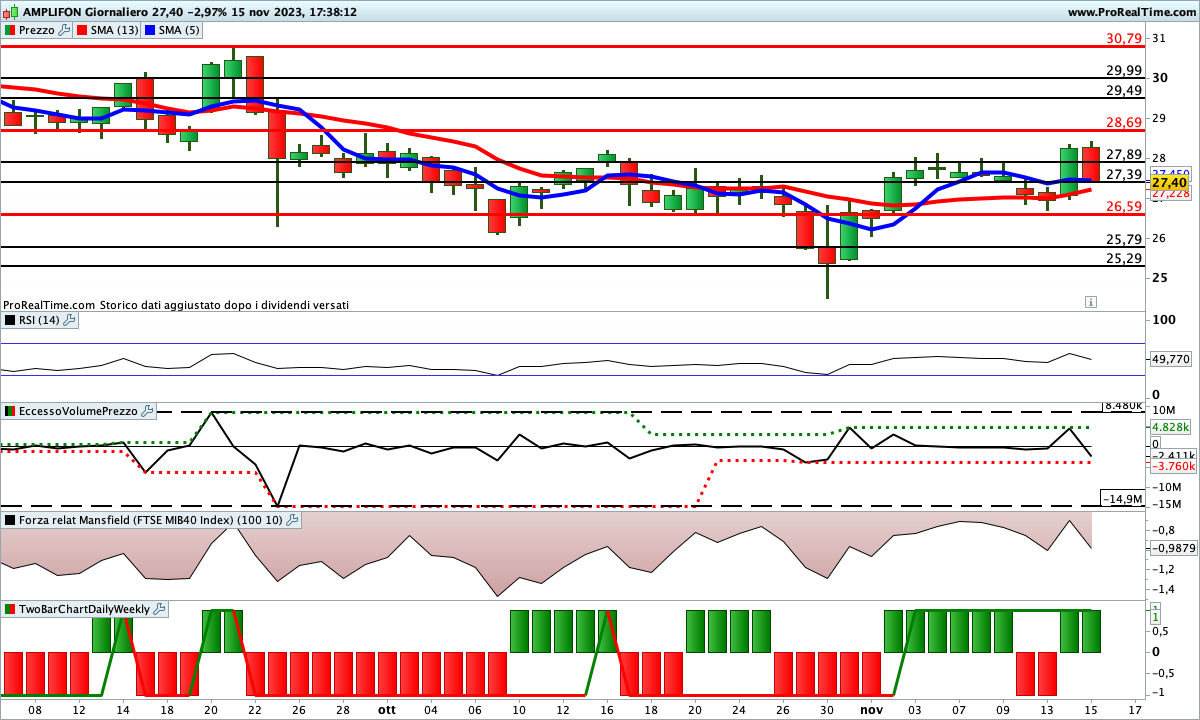Open the EccessoVolumePrezzo settings wrench
Viewport: 1200px width, 720px height.
tap(148, 411)
